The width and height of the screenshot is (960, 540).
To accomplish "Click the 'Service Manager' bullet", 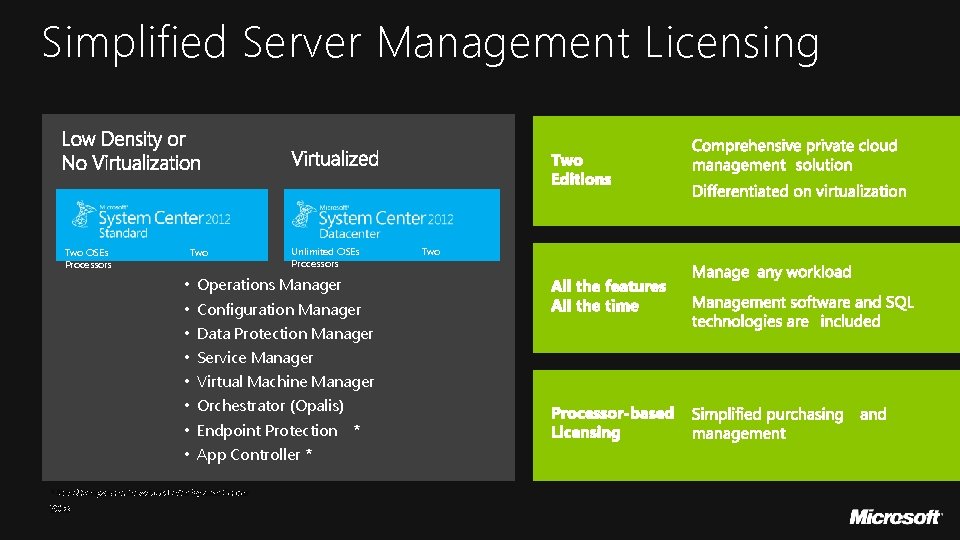I will (x=255, y=358).
